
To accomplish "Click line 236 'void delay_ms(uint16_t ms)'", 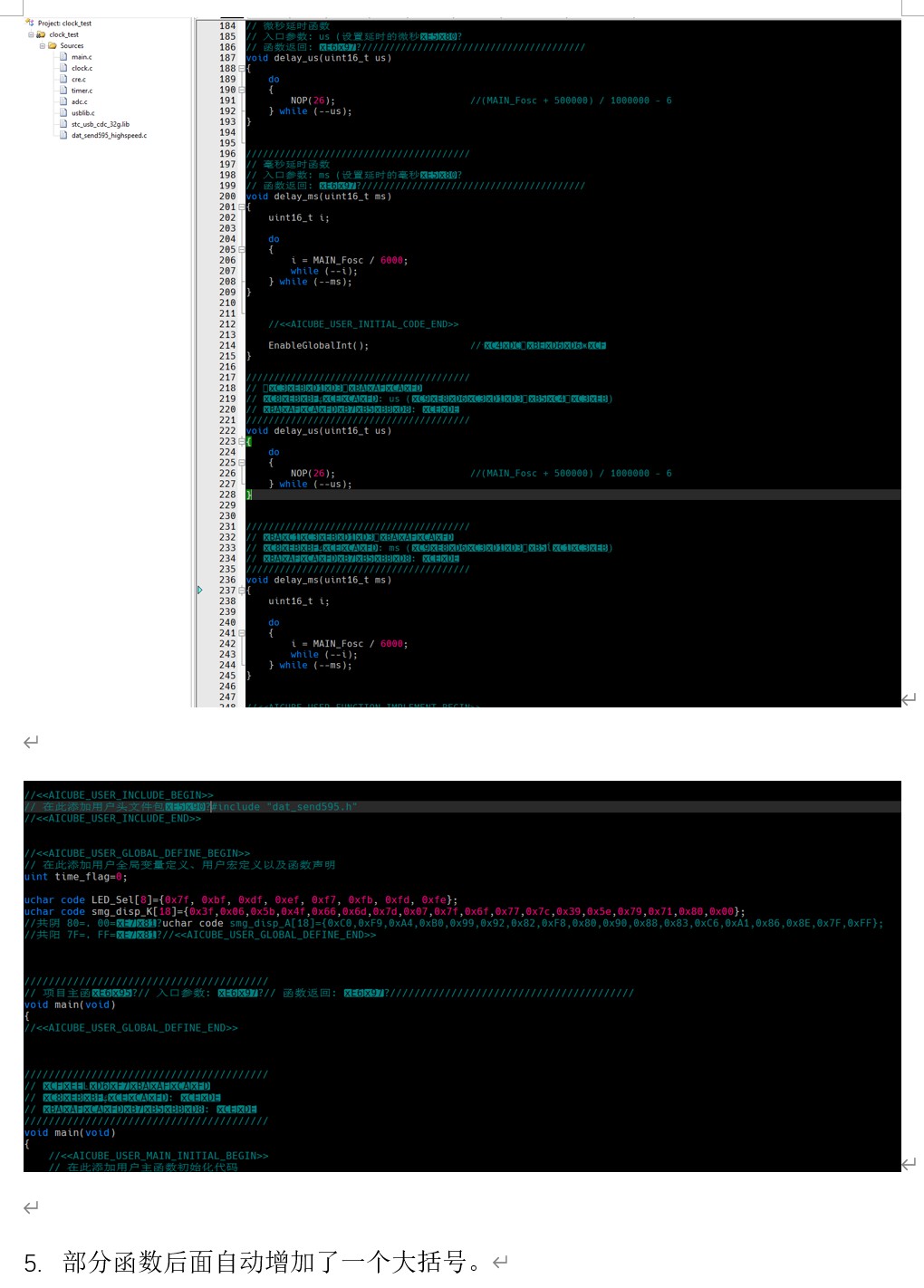I will (319, 581).
